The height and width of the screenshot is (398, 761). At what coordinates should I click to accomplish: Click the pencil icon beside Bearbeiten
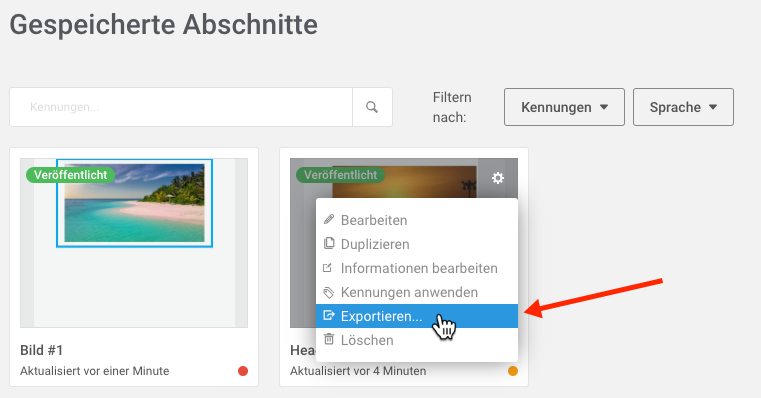[329, 220]
